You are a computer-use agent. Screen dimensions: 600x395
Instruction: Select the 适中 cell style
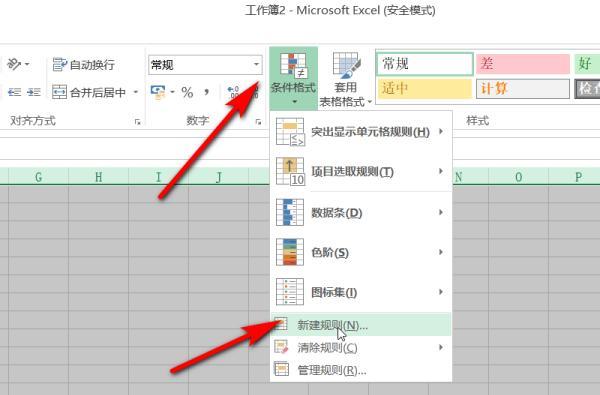(425, 89)
